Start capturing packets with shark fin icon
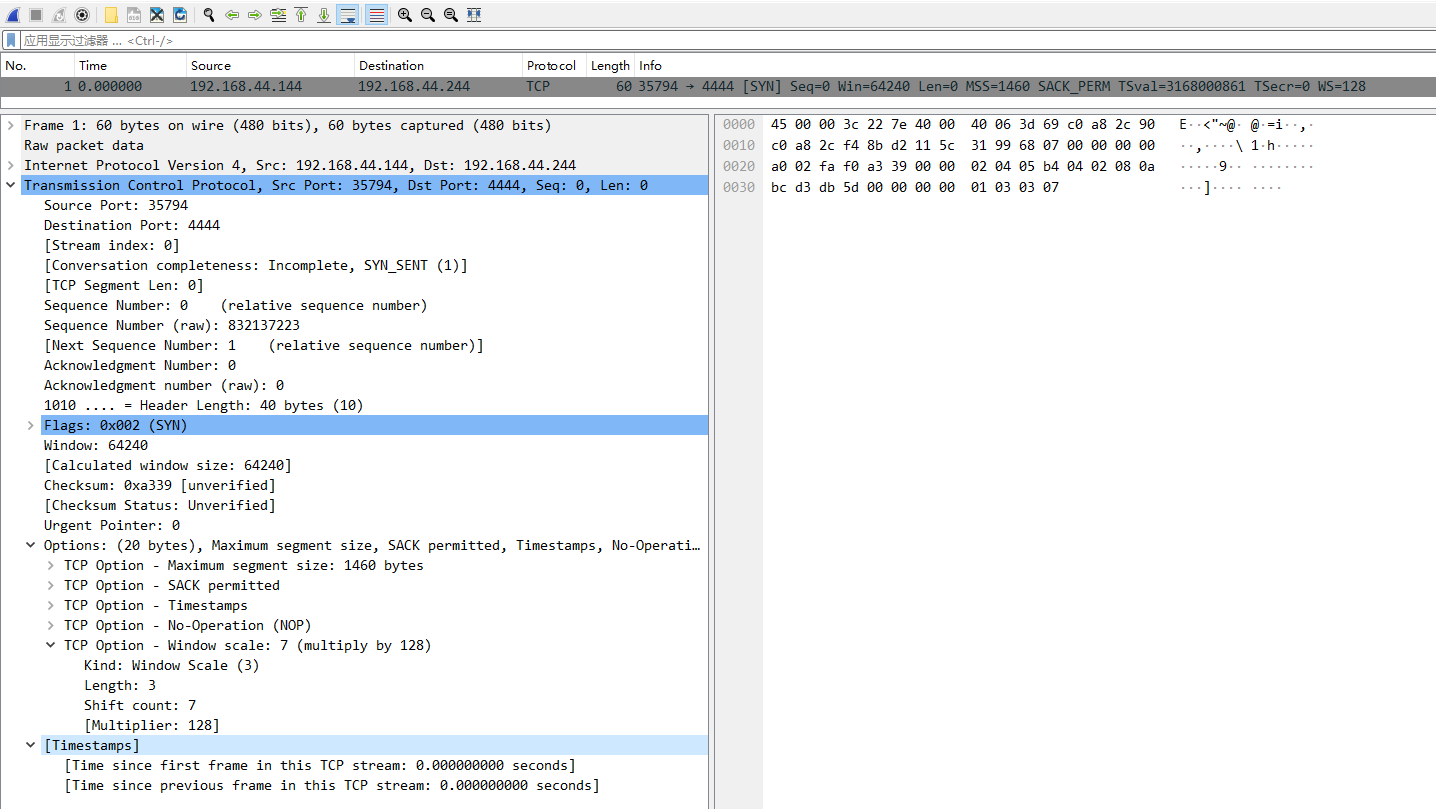Screen dimensions: 1436x809 14,15
